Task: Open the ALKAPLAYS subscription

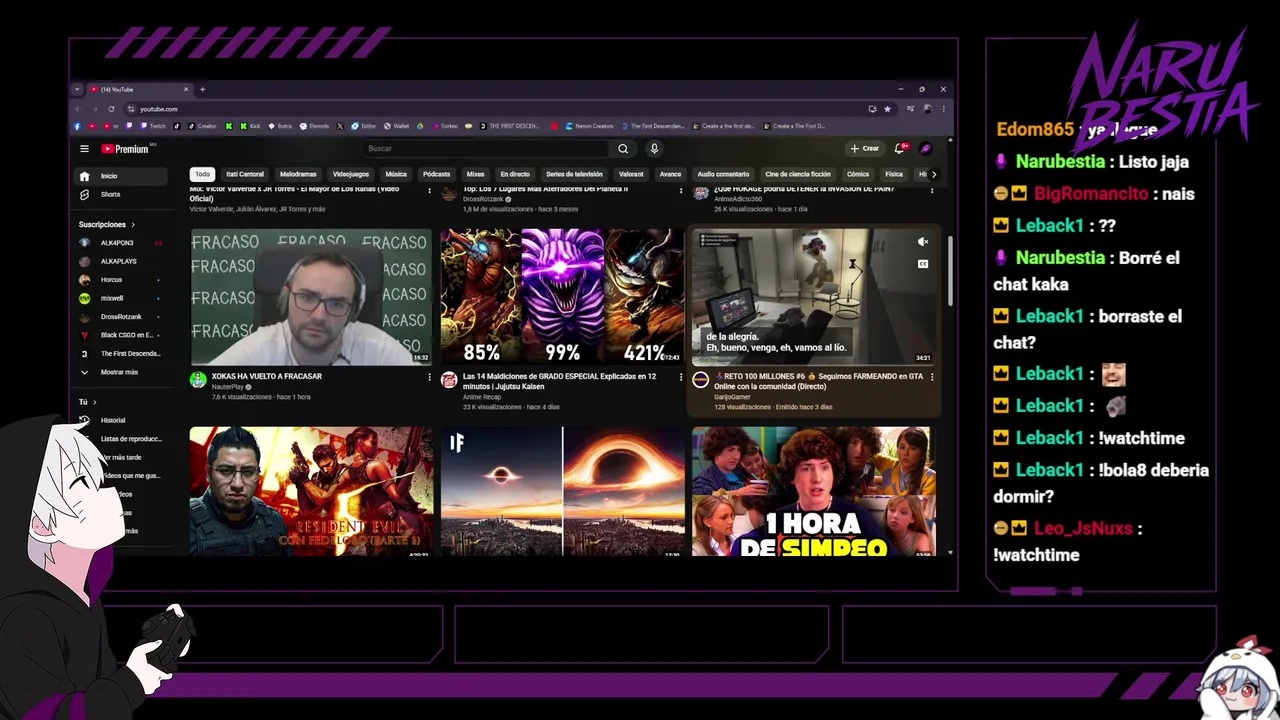Action: click(x=122, y=261)
